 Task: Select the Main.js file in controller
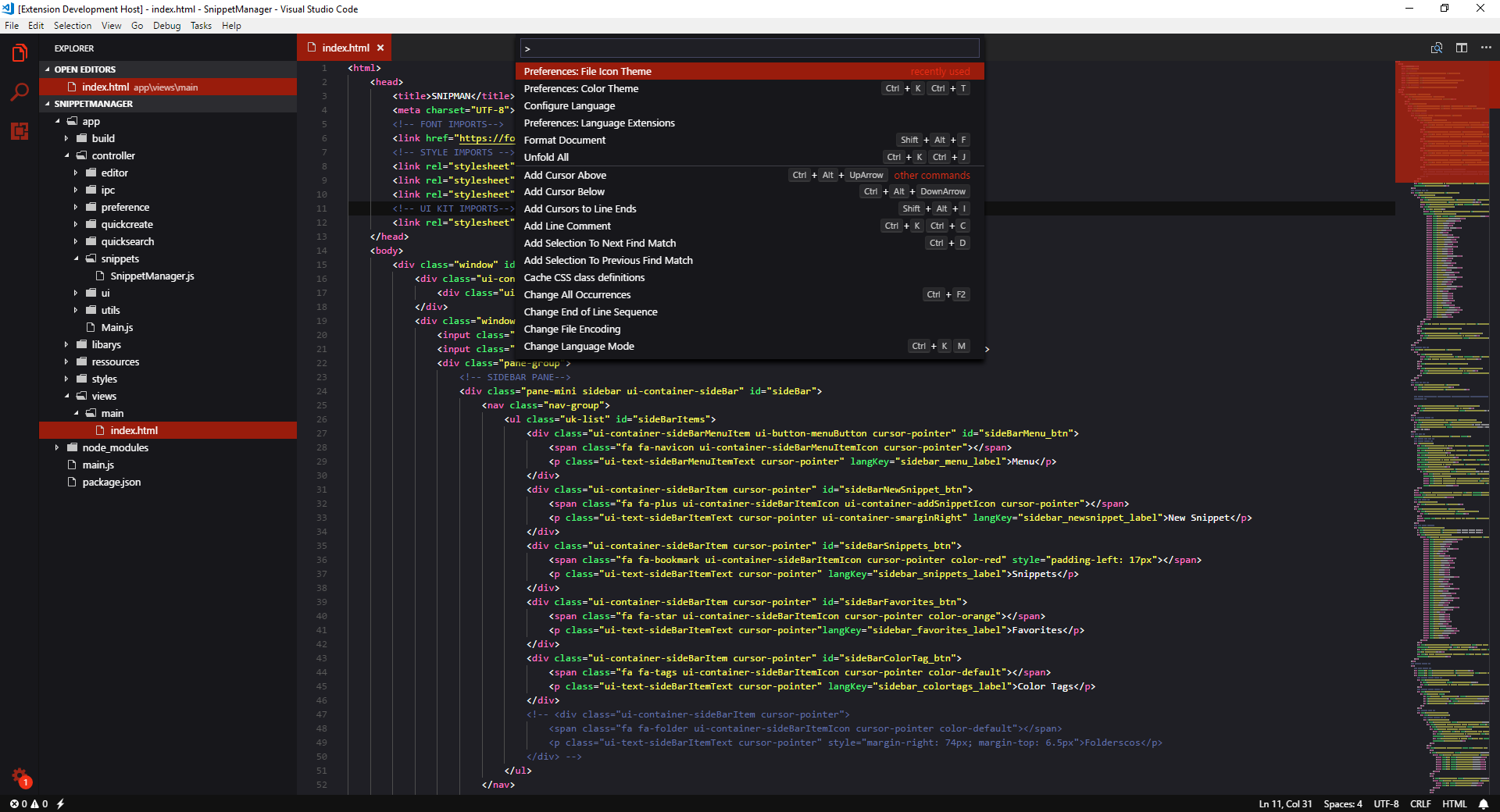click(x=117, y=327)
